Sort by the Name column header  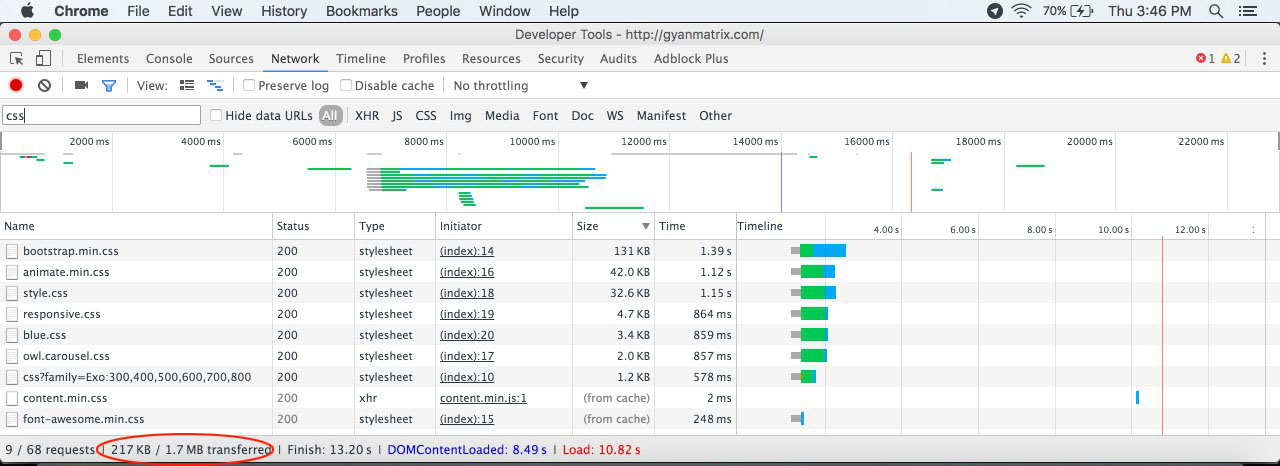pyautogui.click(x=136, y=226)
